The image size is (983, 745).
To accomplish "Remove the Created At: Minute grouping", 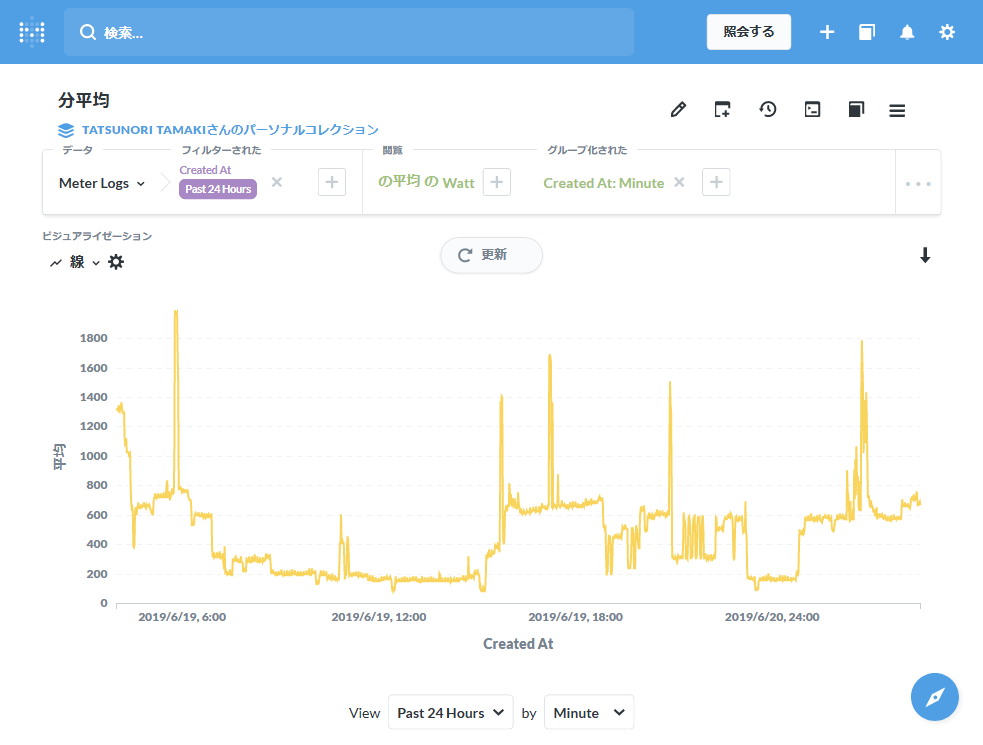I will click(x=679, y=182).
